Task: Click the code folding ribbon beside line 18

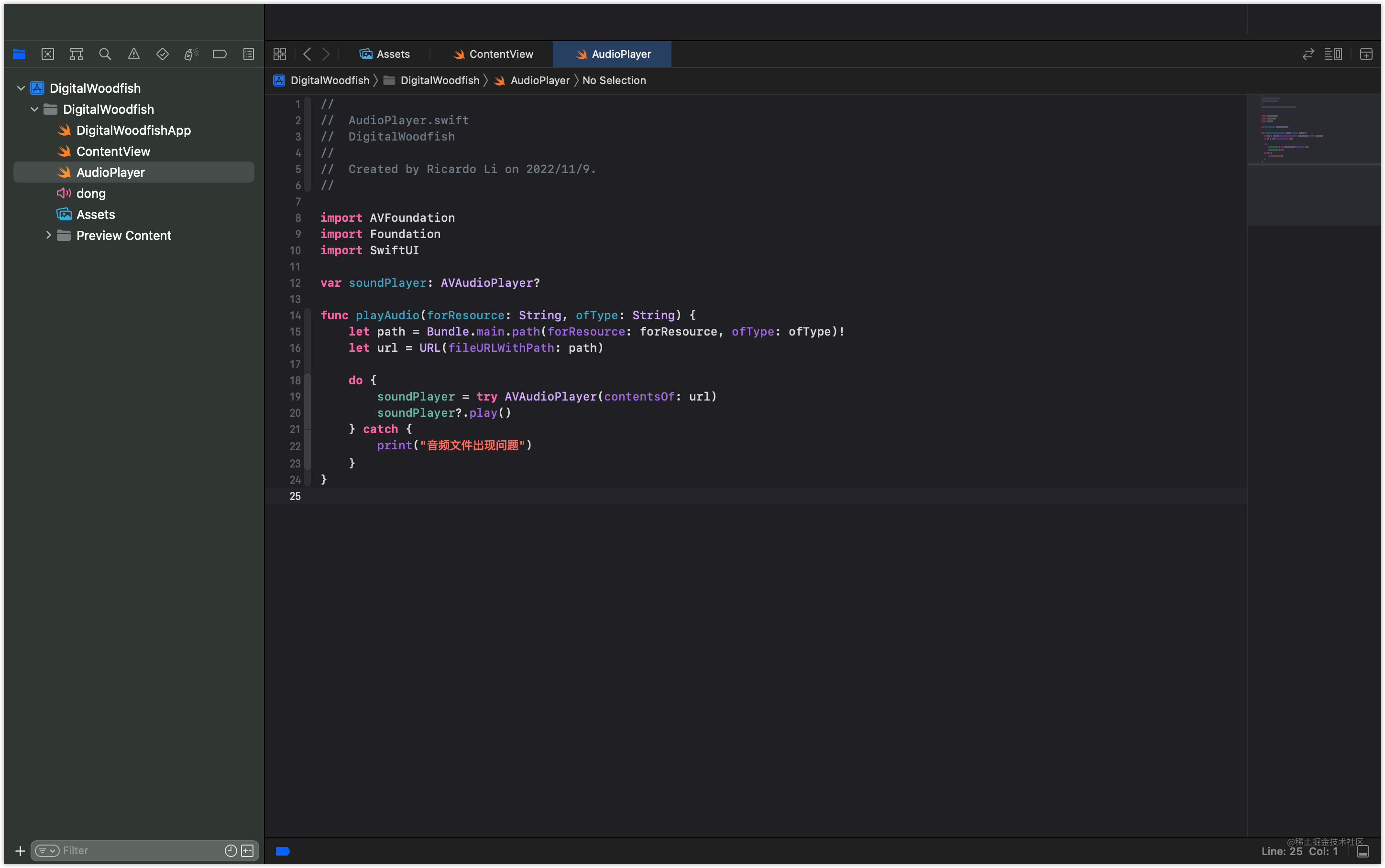Action: click(x=308, y=380)
